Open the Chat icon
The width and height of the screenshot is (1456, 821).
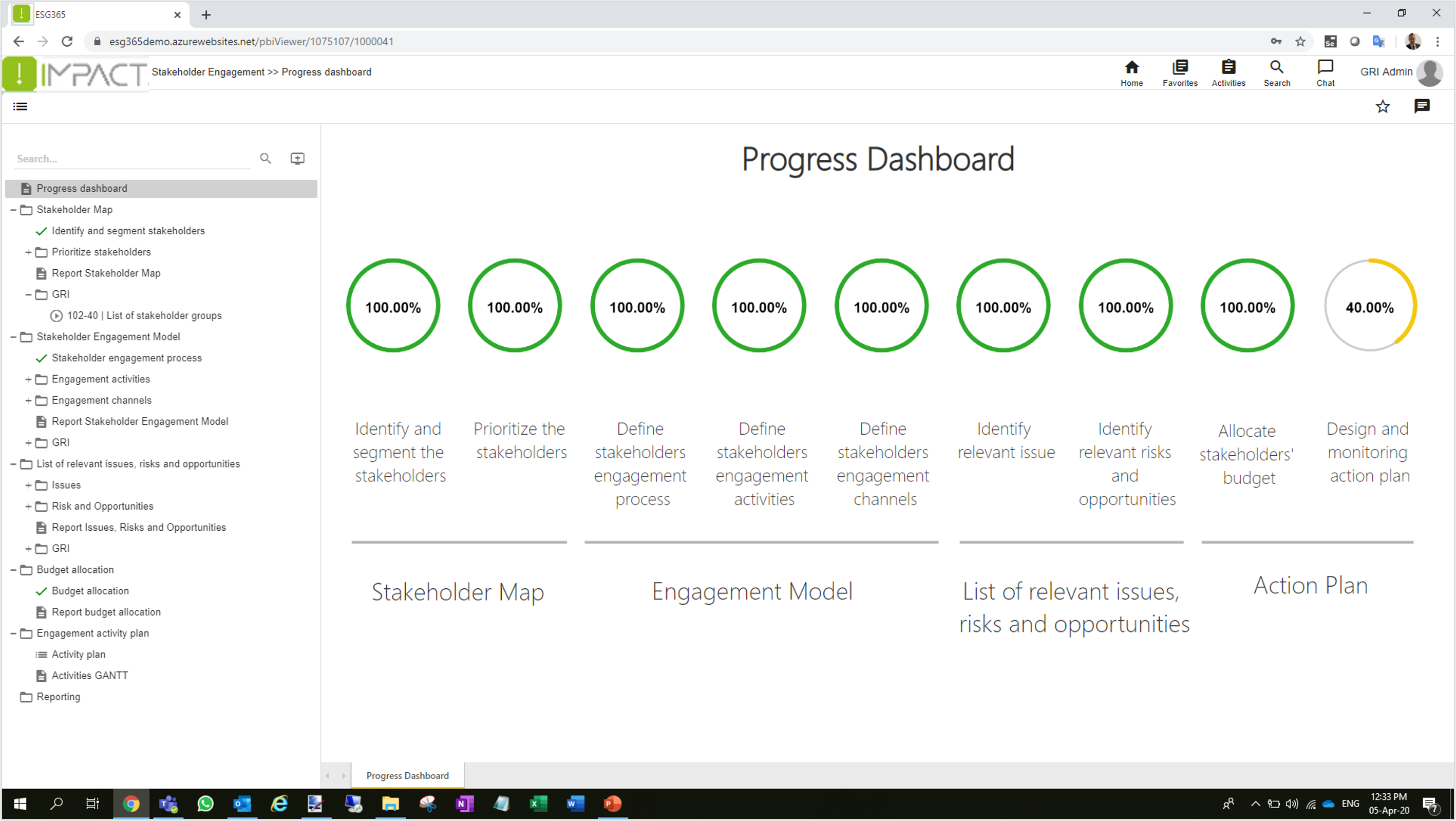coord(1326,72)
